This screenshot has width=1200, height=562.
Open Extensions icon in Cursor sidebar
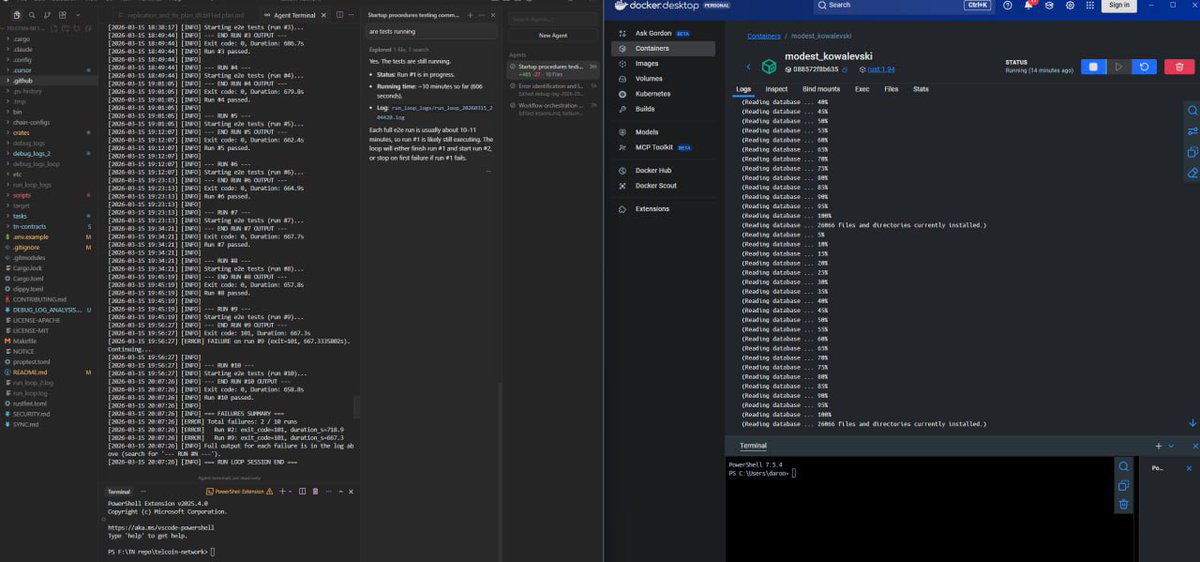[x=64, y=17]
